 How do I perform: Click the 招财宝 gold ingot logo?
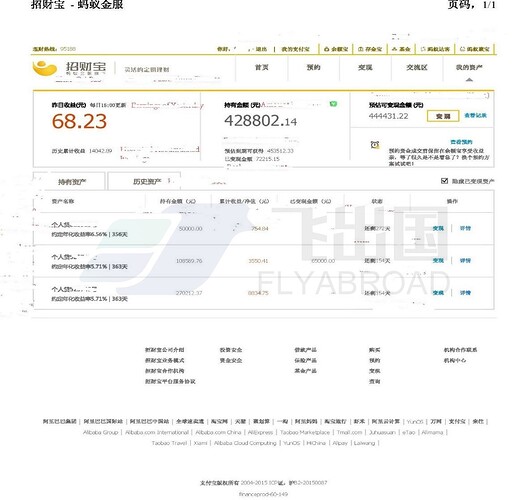click(45, 68)
